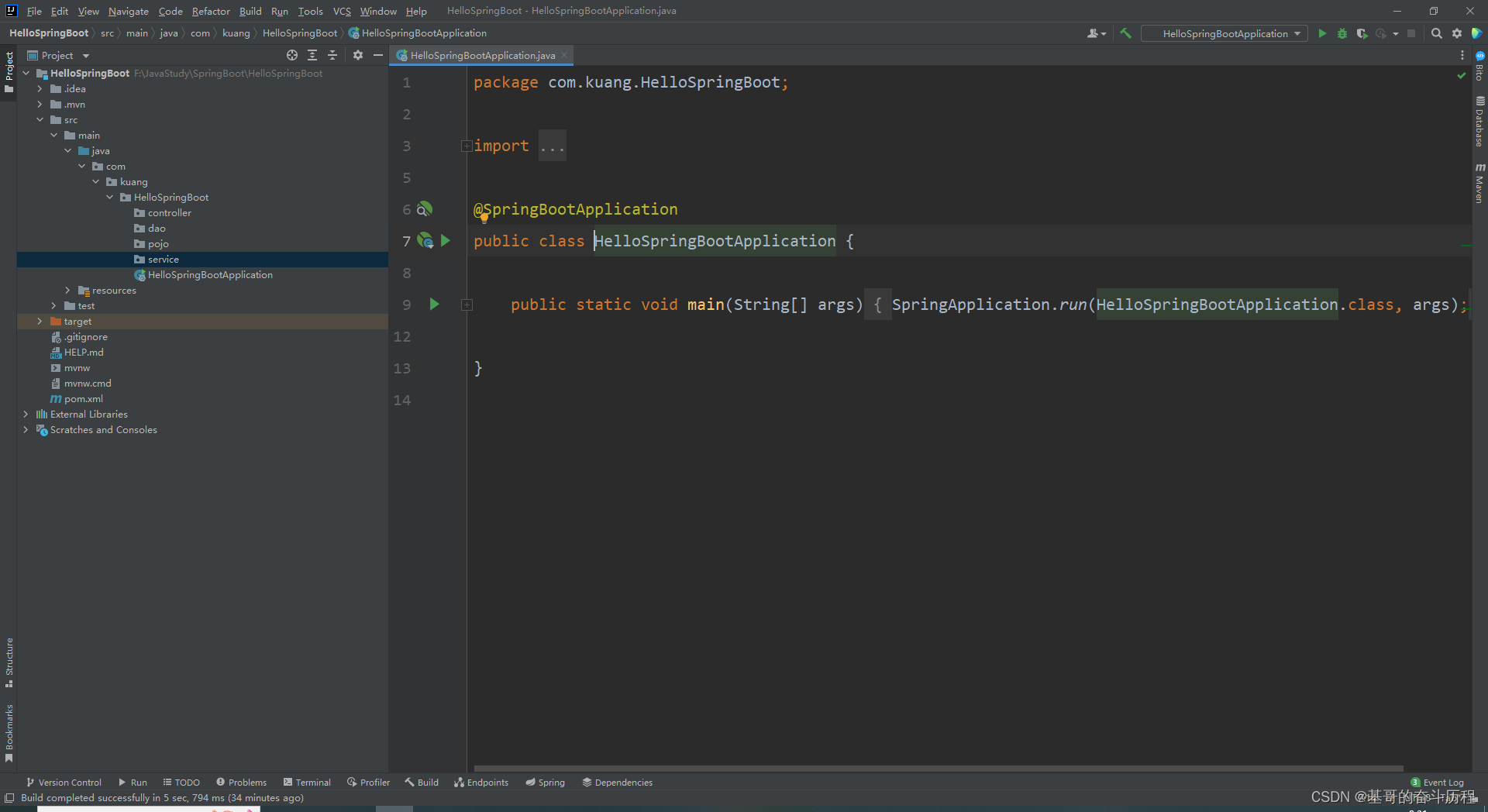
Task: Open Search Everywhere with the magnifier icon
Action: click(1437, 33)
